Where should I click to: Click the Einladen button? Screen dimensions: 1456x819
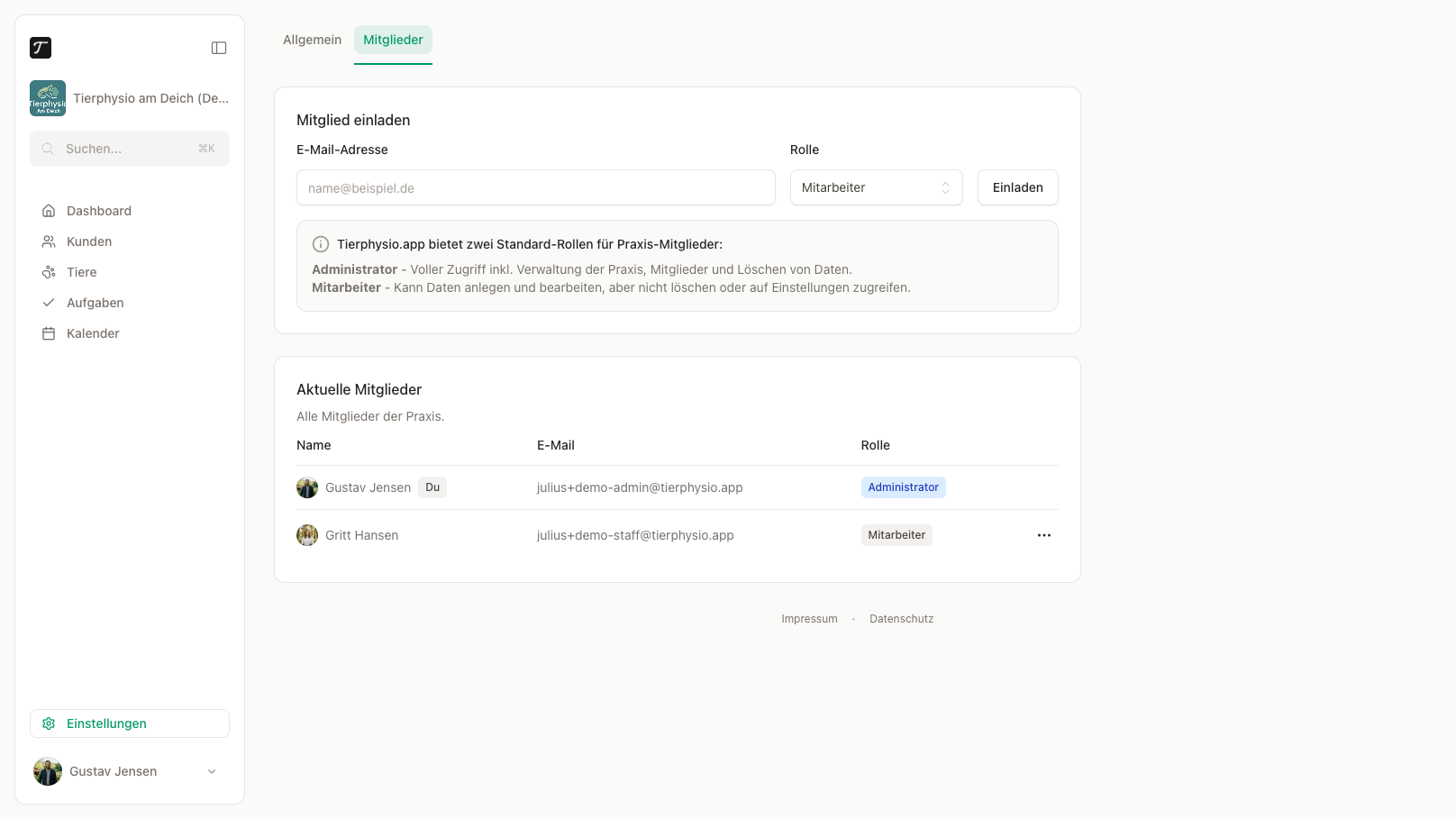coord(1018,187)
